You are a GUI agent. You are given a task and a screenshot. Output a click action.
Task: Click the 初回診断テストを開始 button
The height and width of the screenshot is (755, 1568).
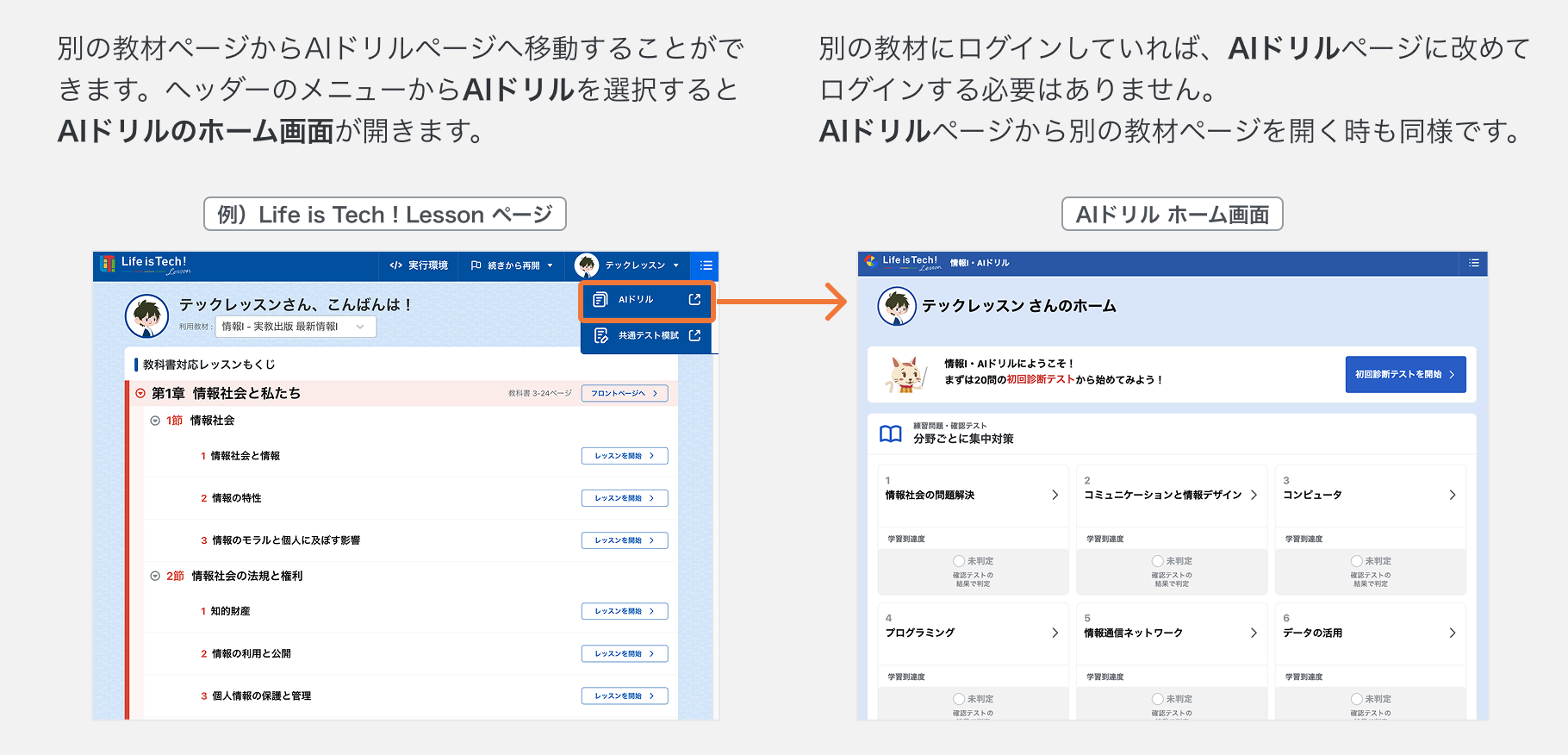(1405, 375)
